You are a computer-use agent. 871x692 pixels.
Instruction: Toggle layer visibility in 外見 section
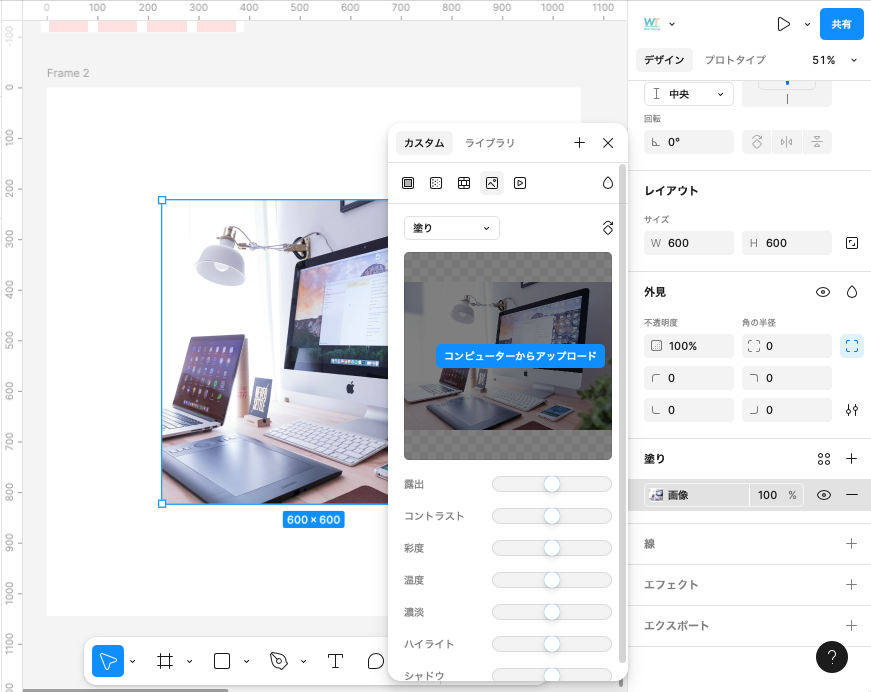(823, 292)
